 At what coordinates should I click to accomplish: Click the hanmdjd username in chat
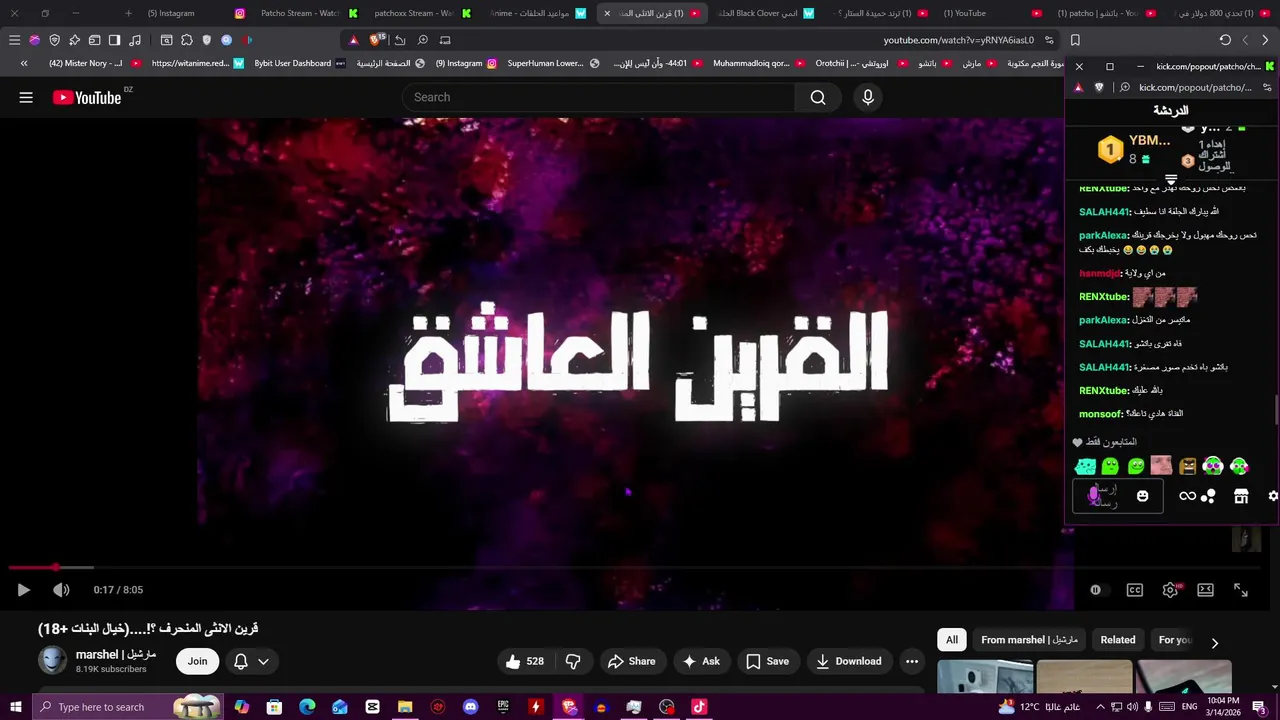1100,273
